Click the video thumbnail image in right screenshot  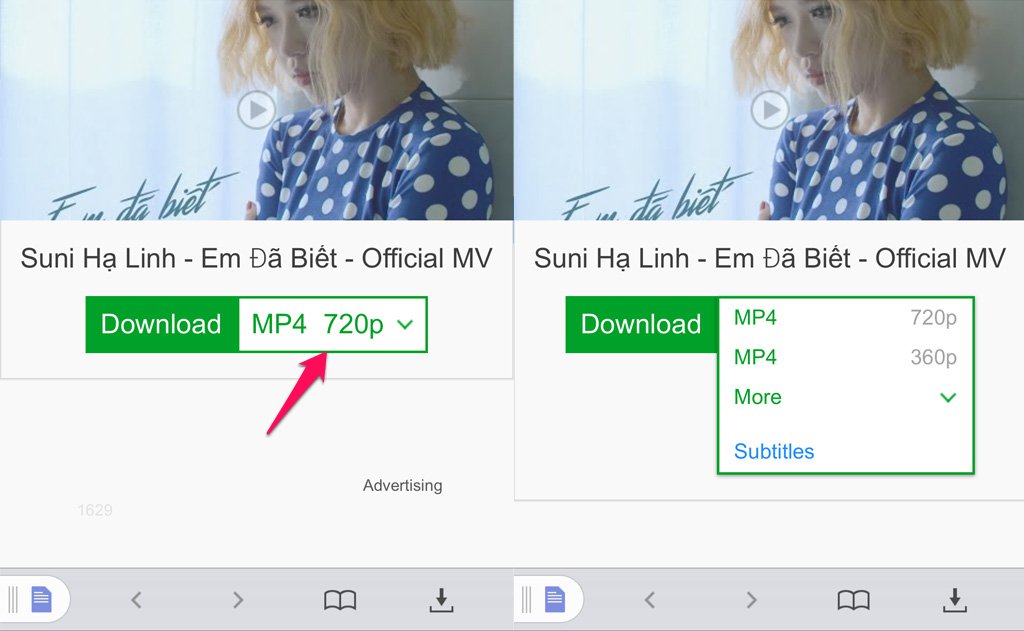click(x=769, y=110)
